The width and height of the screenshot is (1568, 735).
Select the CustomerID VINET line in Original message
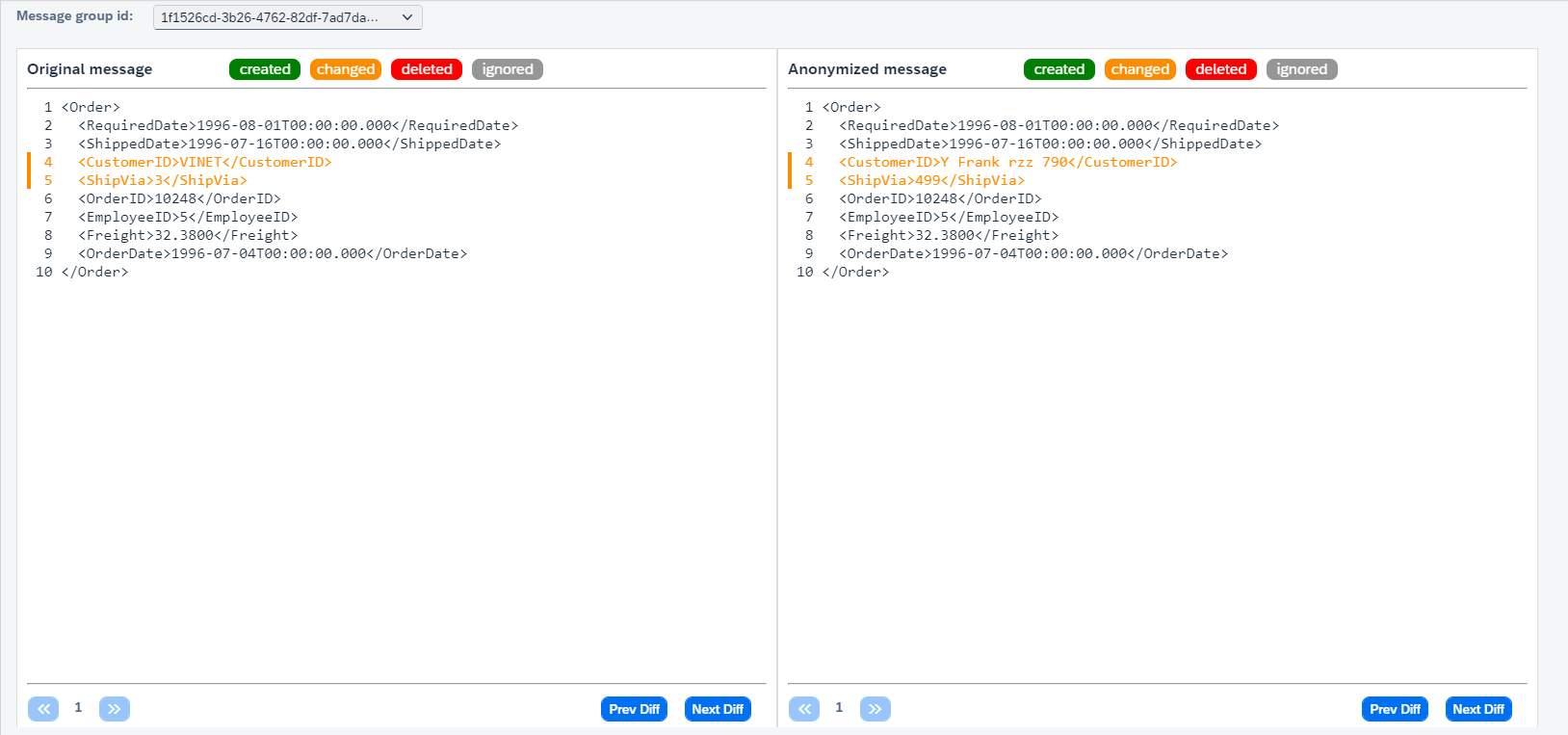click(x=205, y=162)
